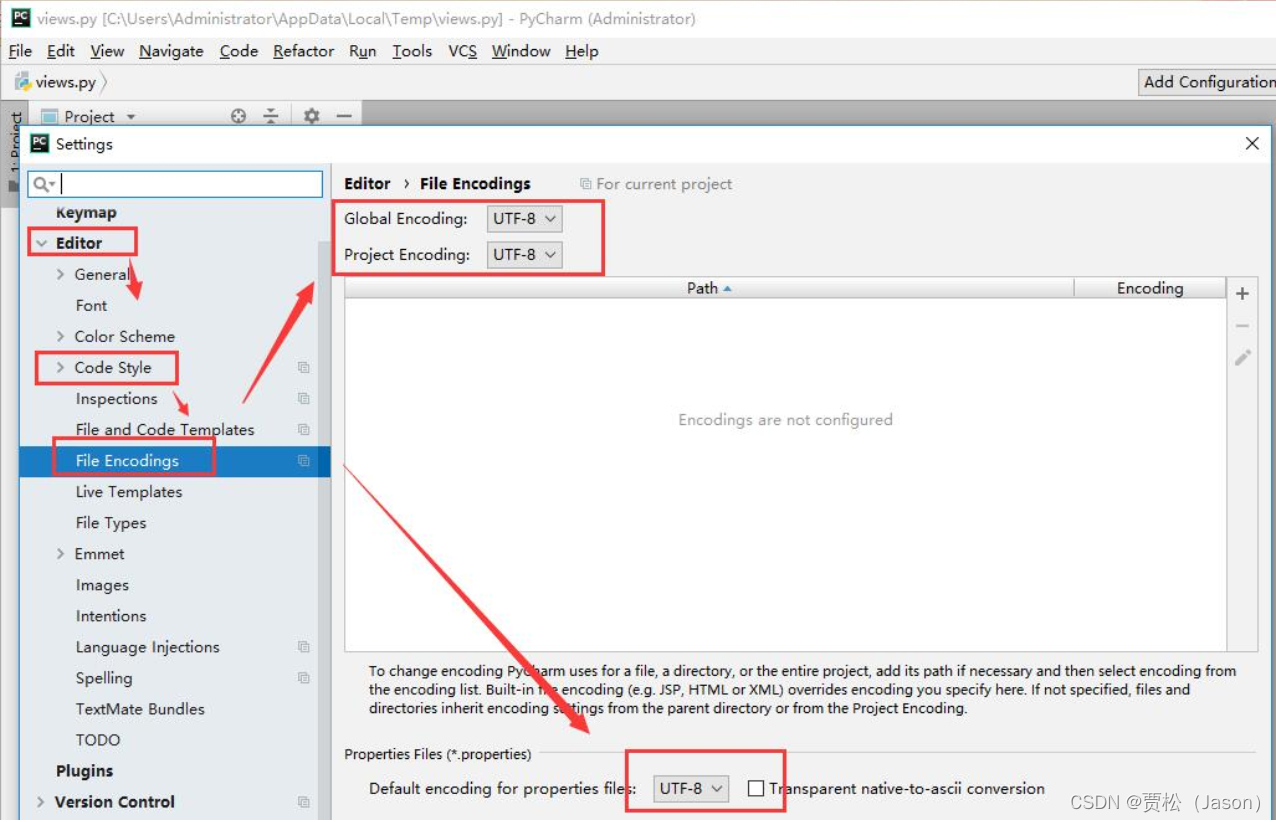Select Images settings item
Screen dimensions: 1276x822
[102, 585]
